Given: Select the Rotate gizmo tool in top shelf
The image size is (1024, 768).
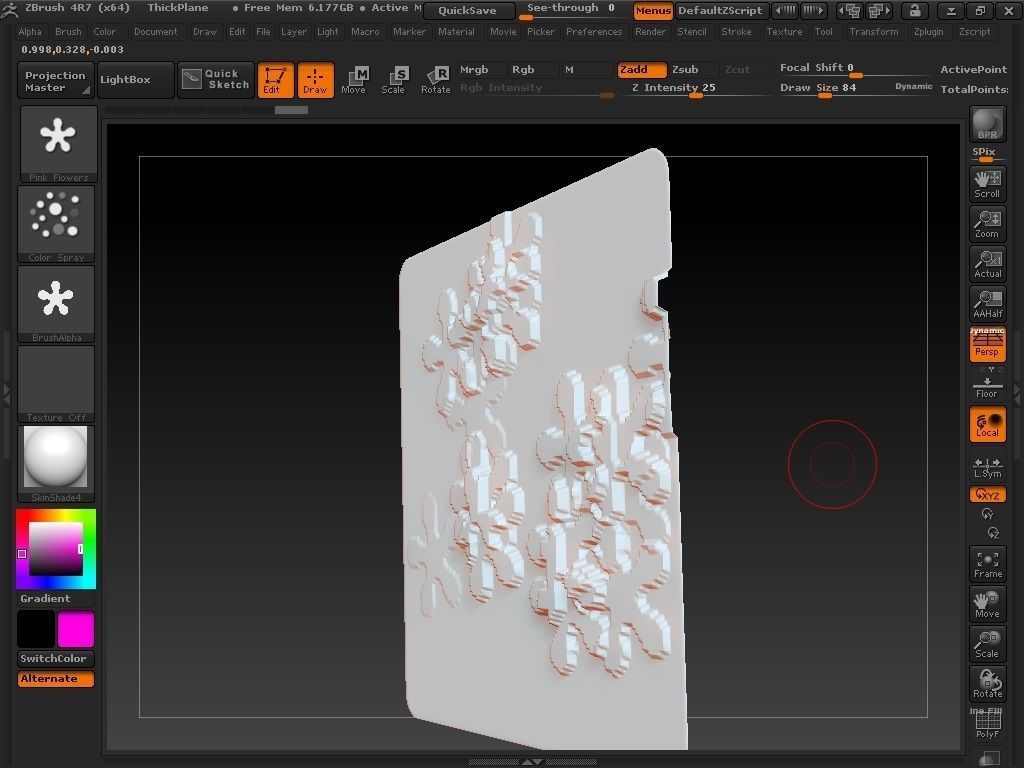Looking at the screenshot, I should tap(436, 80).
